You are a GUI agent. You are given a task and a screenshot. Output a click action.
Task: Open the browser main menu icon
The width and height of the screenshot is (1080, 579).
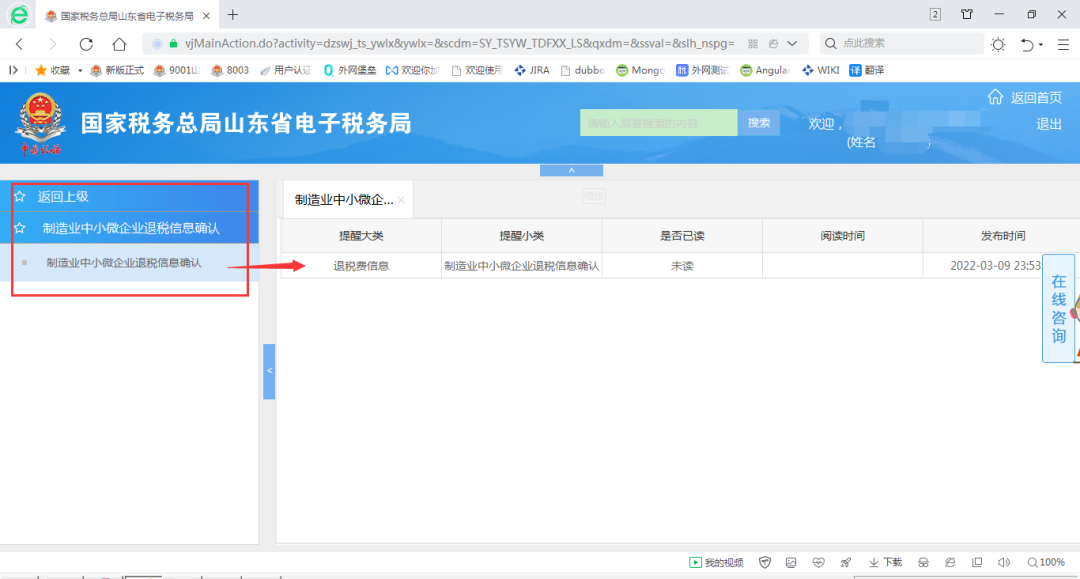[x=1063, y=44]
